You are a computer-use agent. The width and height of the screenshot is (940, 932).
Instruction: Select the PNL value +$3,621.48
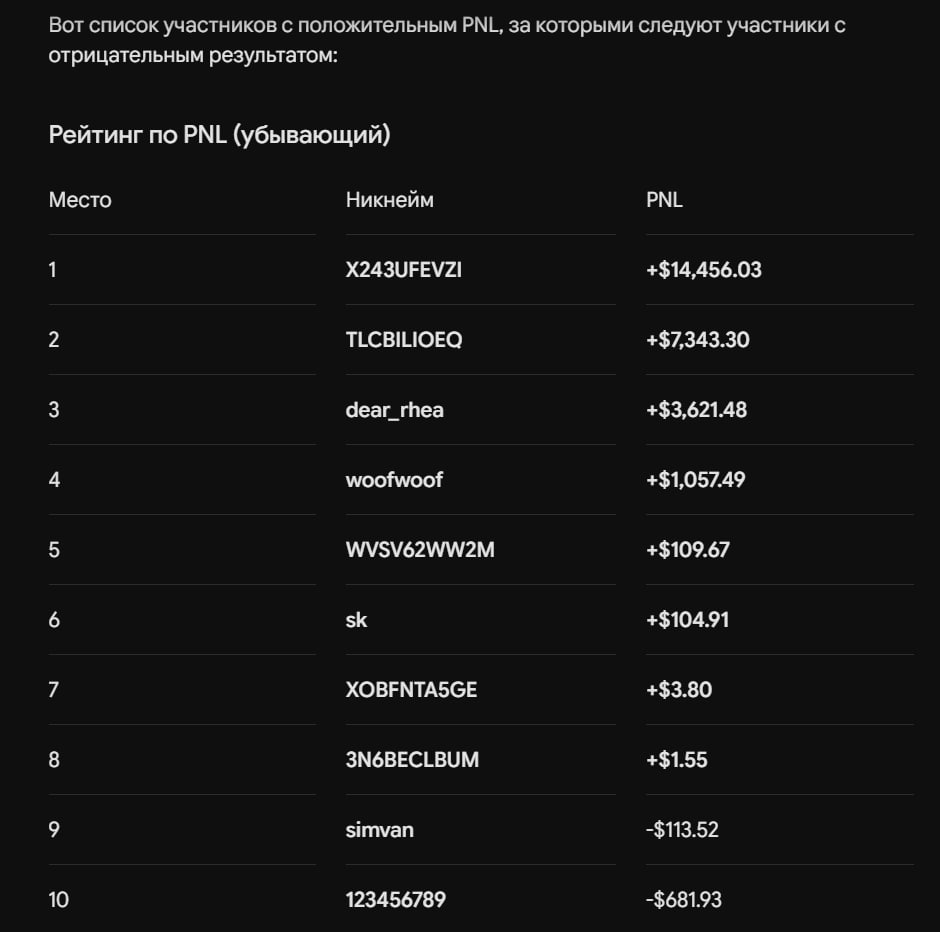tap(696, 410)
